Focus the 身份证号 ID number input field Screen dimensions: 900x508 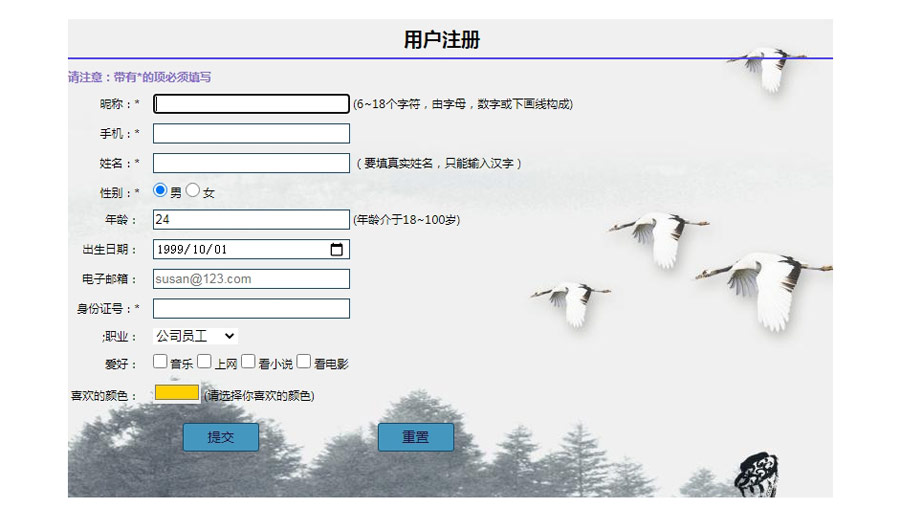click(251, 308)
